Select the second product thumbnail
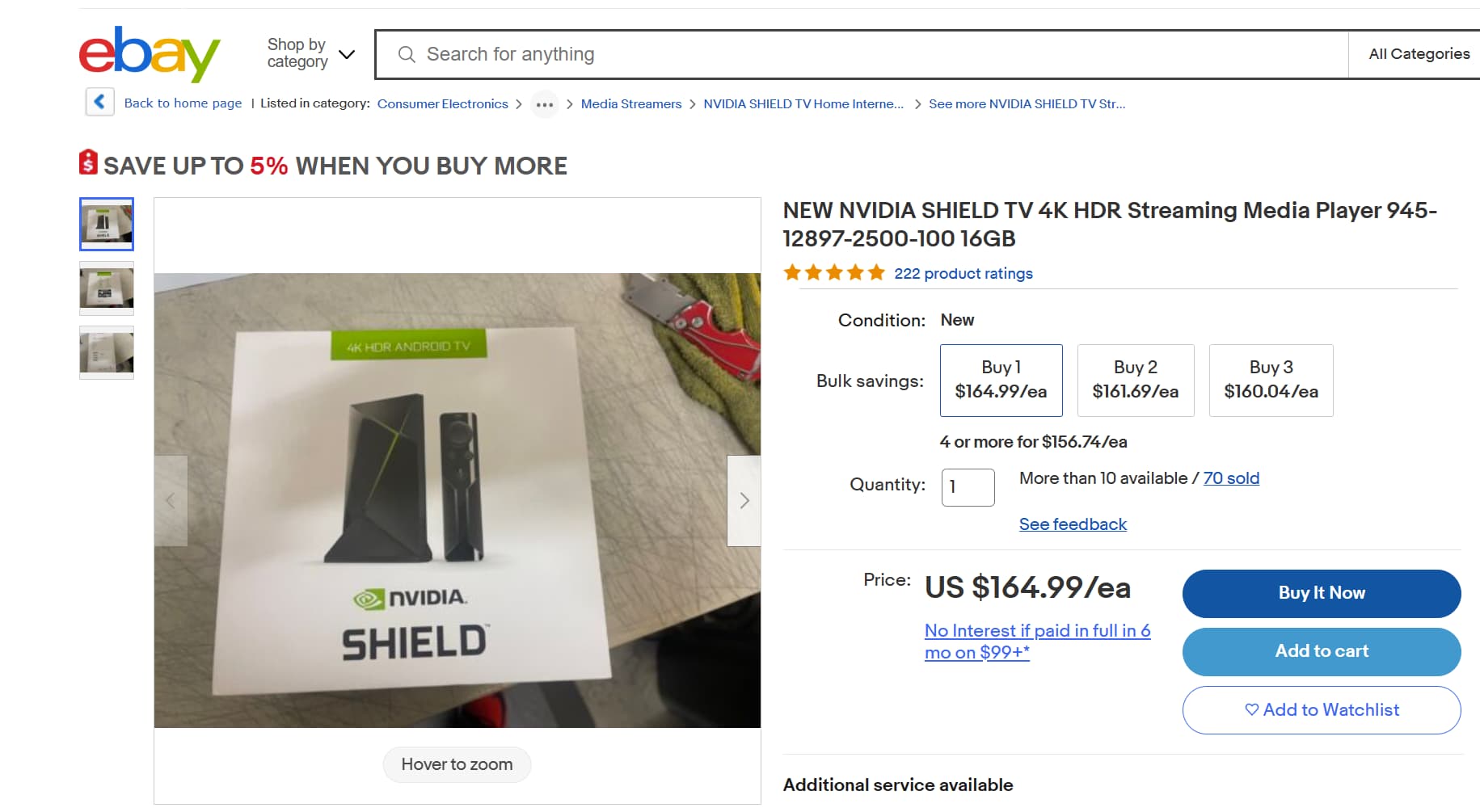Image resolution: width=1480 pixels, height=812 pixels. pyautogui.click(x=107, y=288)
